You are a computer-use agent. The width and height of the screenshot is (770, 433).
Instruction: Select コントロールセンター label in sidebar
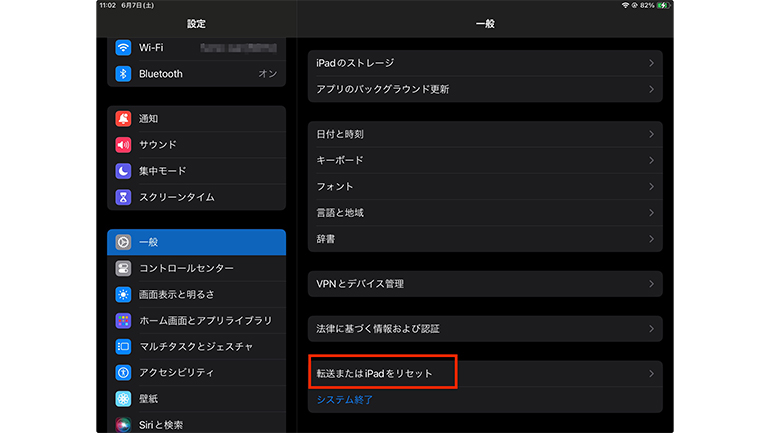pos(186,268)
